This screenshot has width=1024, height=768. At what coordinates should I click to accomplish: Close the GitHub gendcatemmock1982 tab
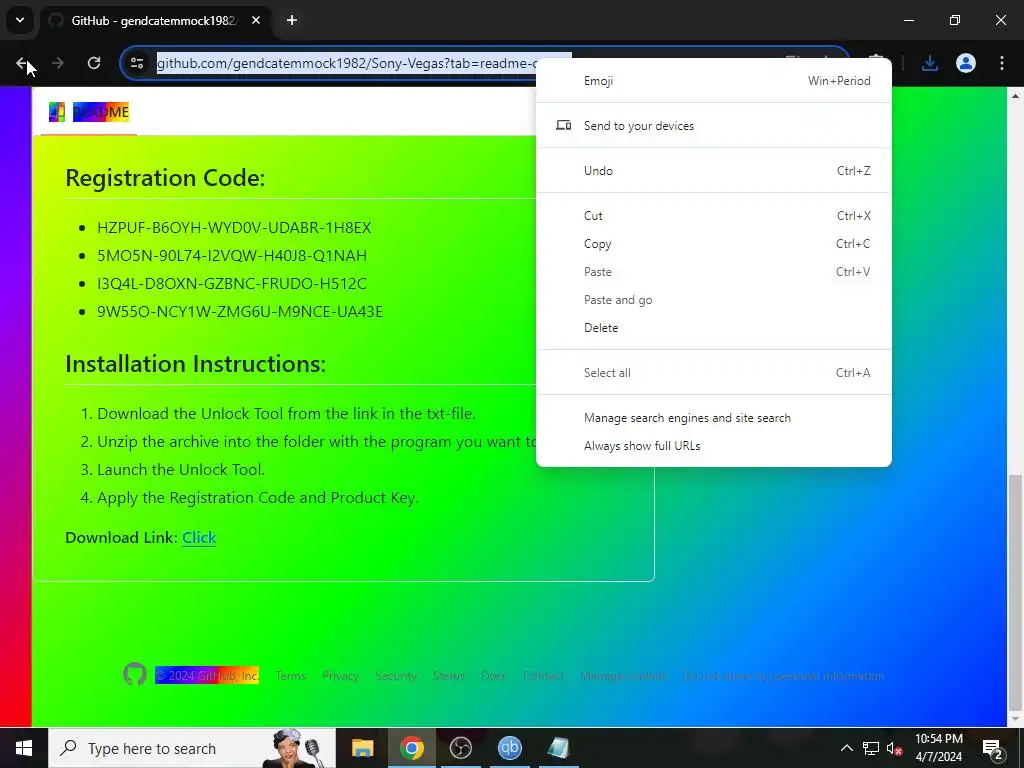(x=256, y=20)
